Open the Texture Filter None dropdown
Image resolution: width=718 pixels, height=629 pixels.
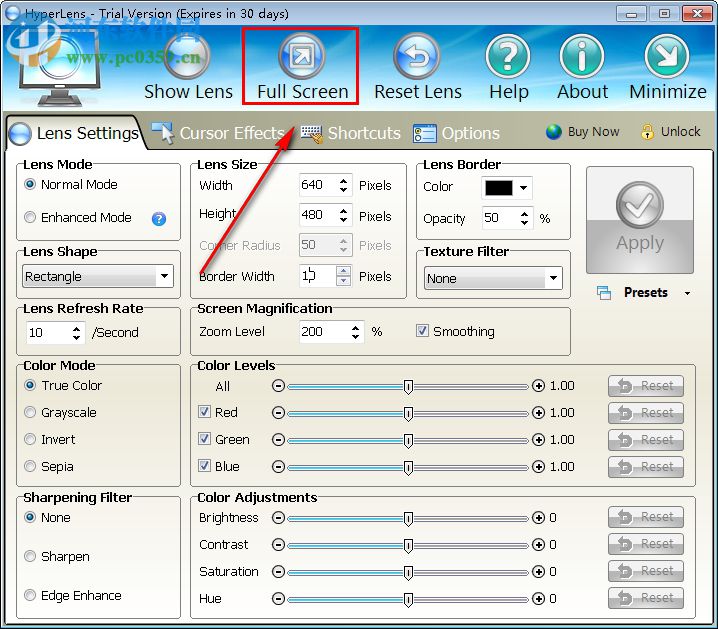click(493, 278)
